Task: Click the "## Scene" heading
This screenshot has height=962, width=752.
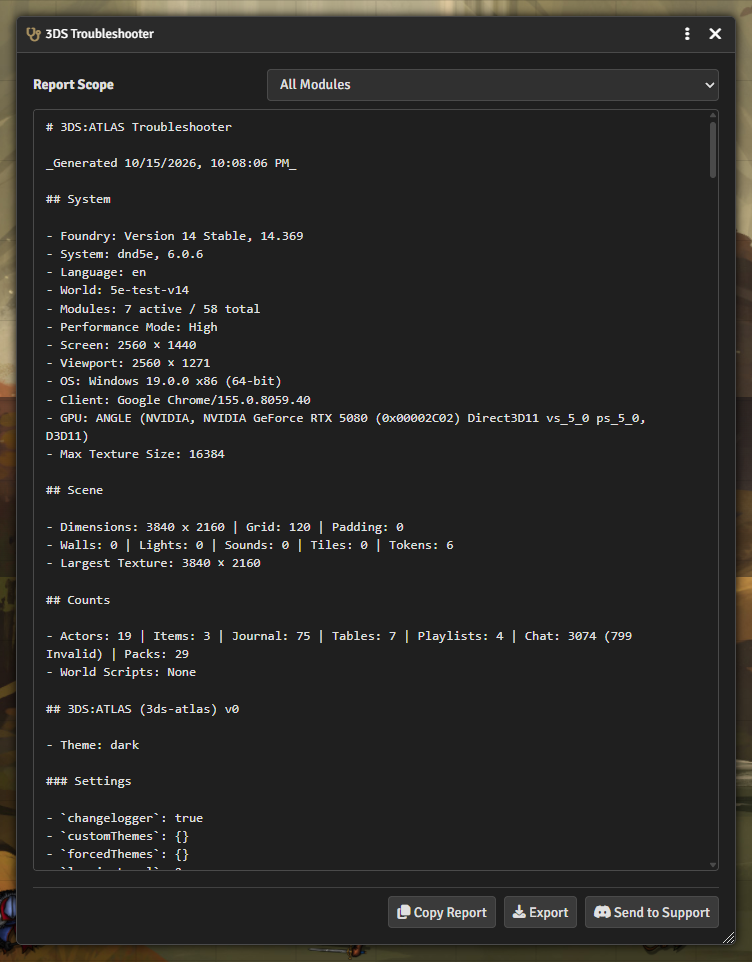Action: coord(75,490)
